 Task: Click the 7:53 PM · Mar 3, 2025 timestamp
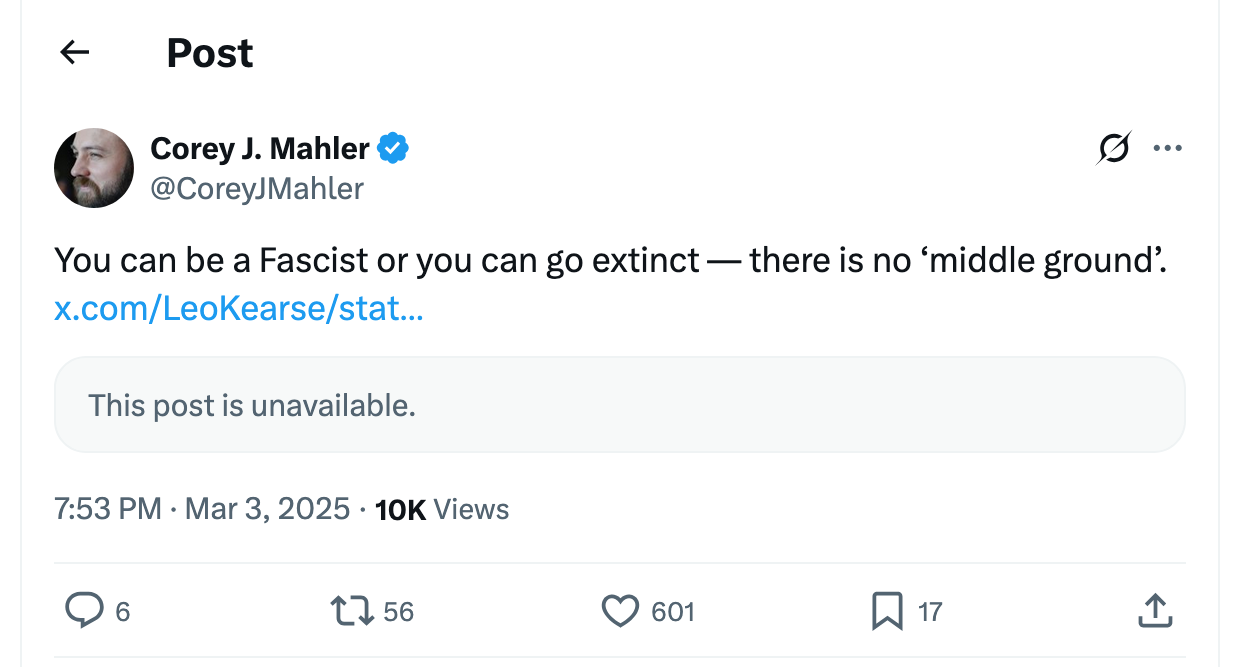[x=202, y=509]
